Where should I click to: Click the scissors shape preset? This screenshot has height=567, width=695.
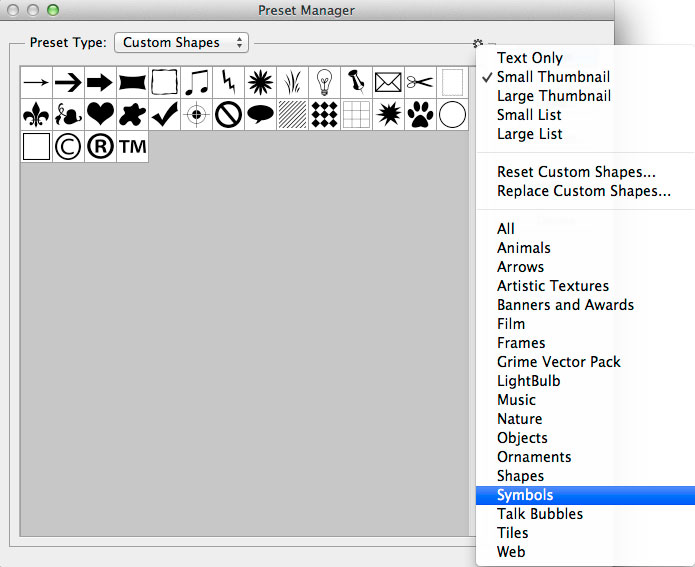click(x=420, y=83)
